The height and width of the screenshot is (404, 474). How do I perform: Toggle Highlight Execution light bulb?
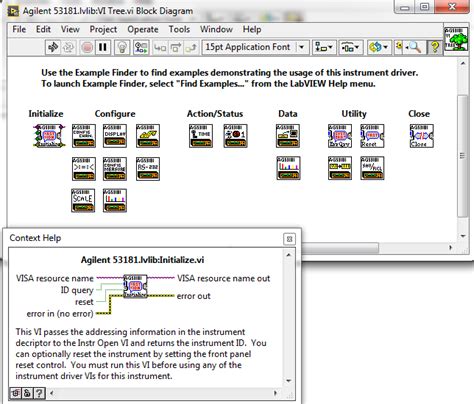click(122, 47)
